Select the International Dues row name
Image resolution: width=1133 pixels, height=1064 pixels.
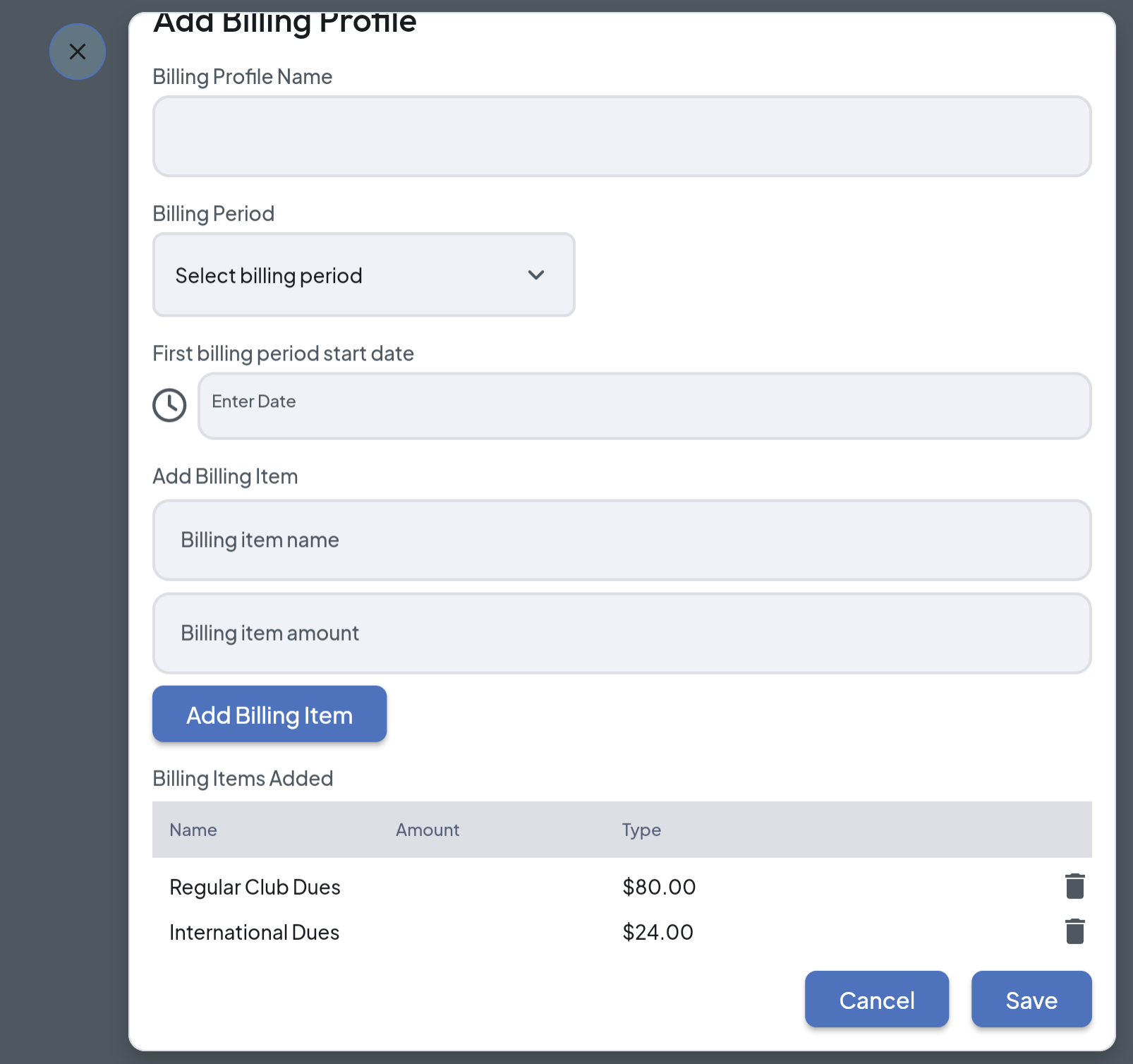(x=254, y=932)
